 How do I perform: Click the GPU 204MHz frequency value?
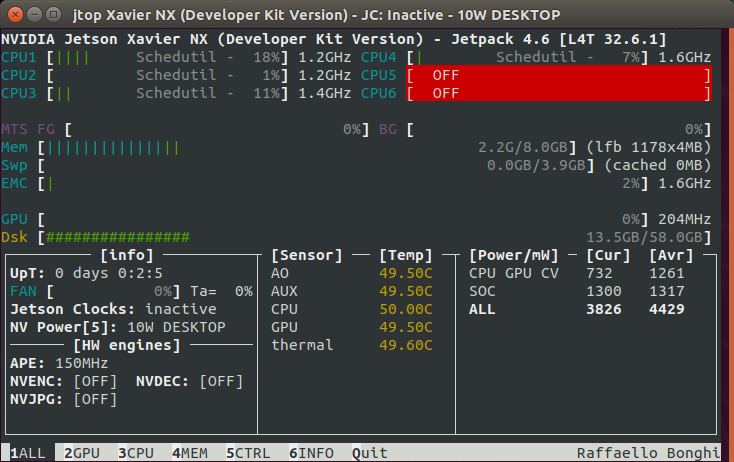click(684, 219)
